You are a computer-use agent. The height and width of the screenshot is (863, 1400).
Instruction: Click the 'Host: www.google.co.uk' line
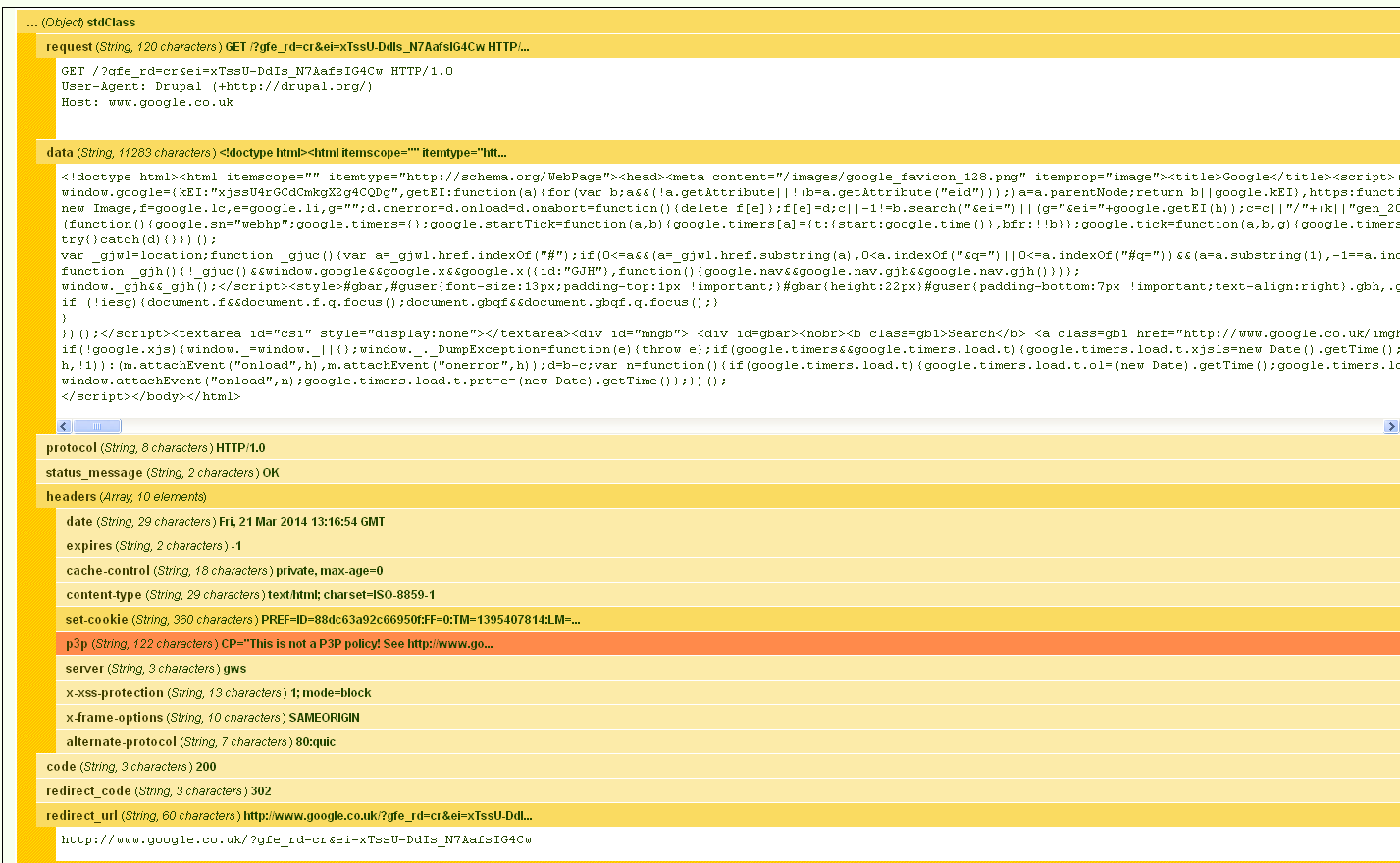[x=147, y=102]
